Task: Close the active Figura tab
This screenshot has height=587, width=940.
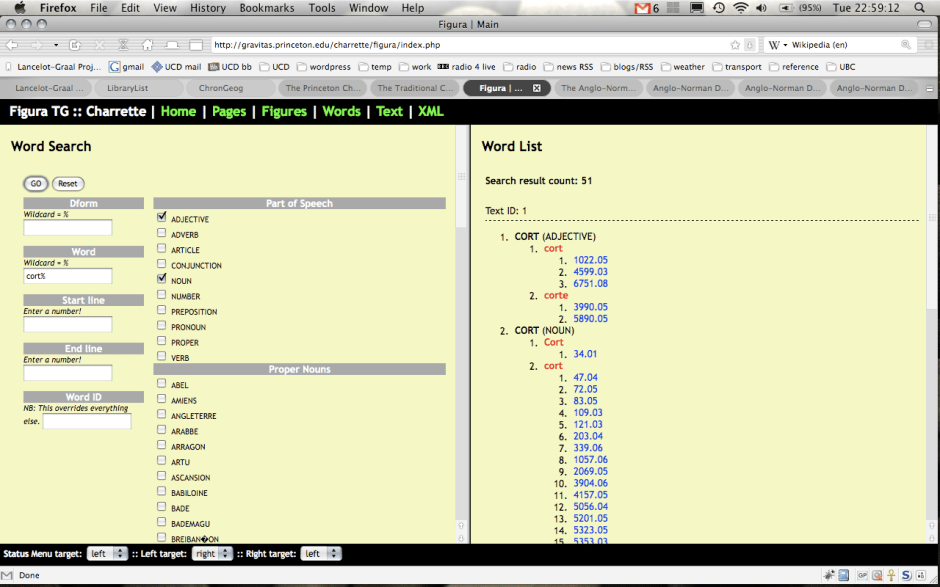Action: pyautogui.click(x=537, y=88)
